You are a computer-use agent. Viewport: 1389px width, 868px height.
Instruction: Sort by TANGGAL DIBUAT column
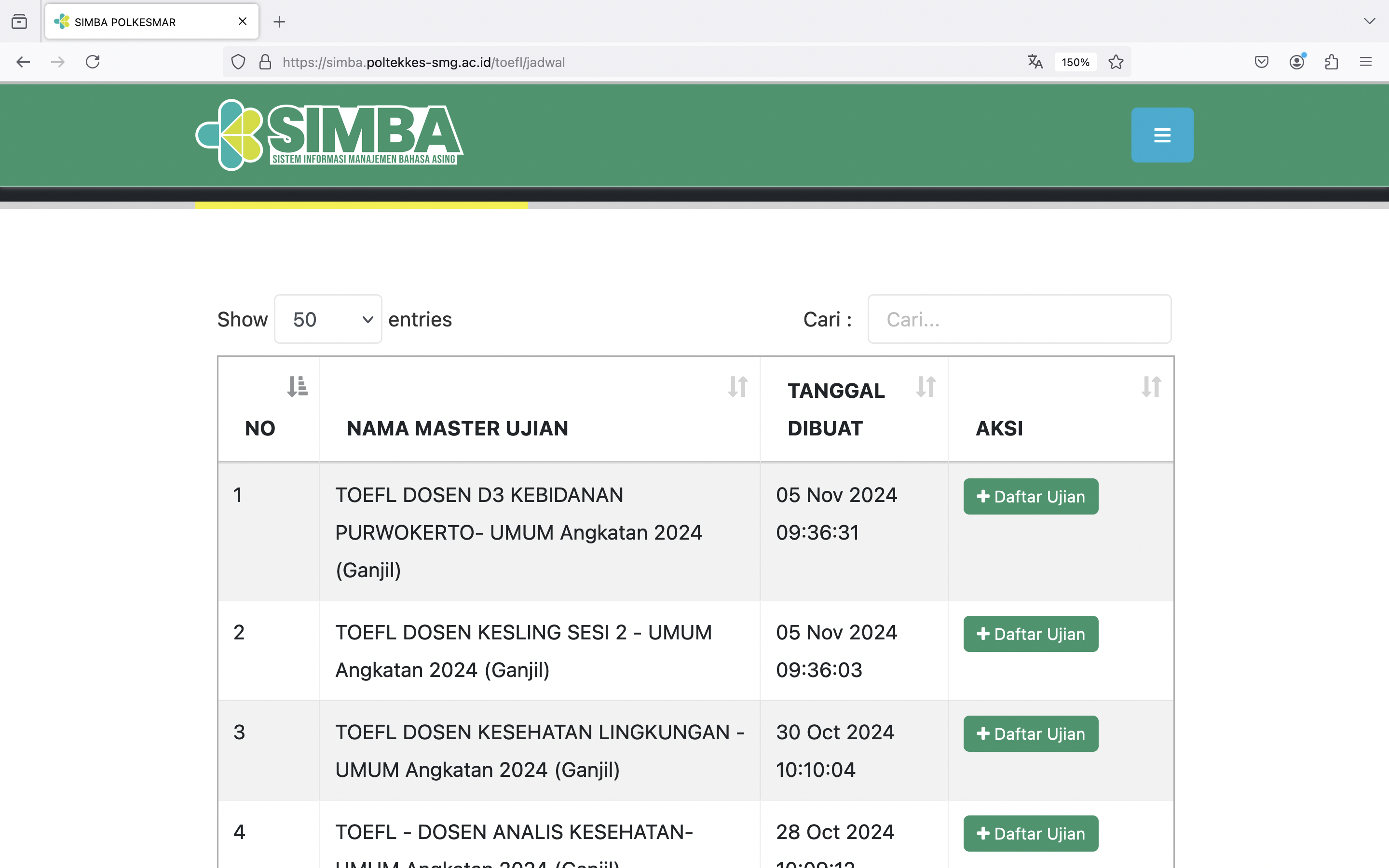pos(926,386)
